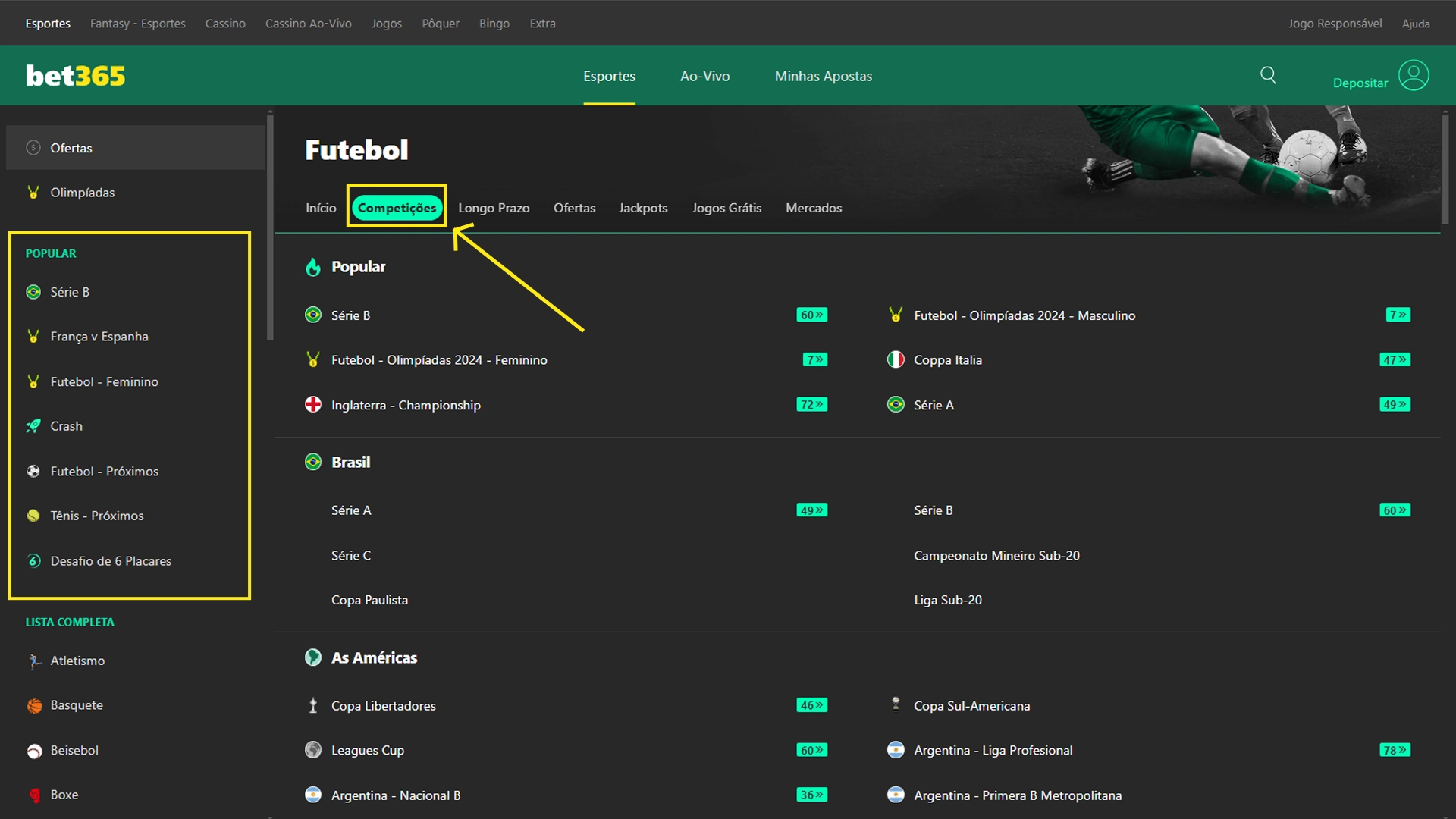Select Copa Paulista under Brasil
This screenshot has width=1456, height=819.
tap(369, 600)
